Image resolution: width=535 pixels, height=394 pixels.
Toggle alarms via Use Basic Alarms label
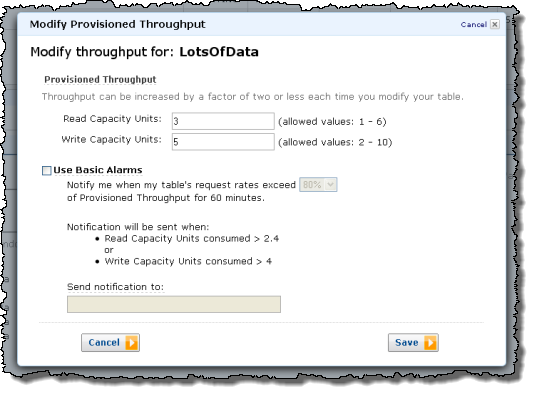pos(98,170)
